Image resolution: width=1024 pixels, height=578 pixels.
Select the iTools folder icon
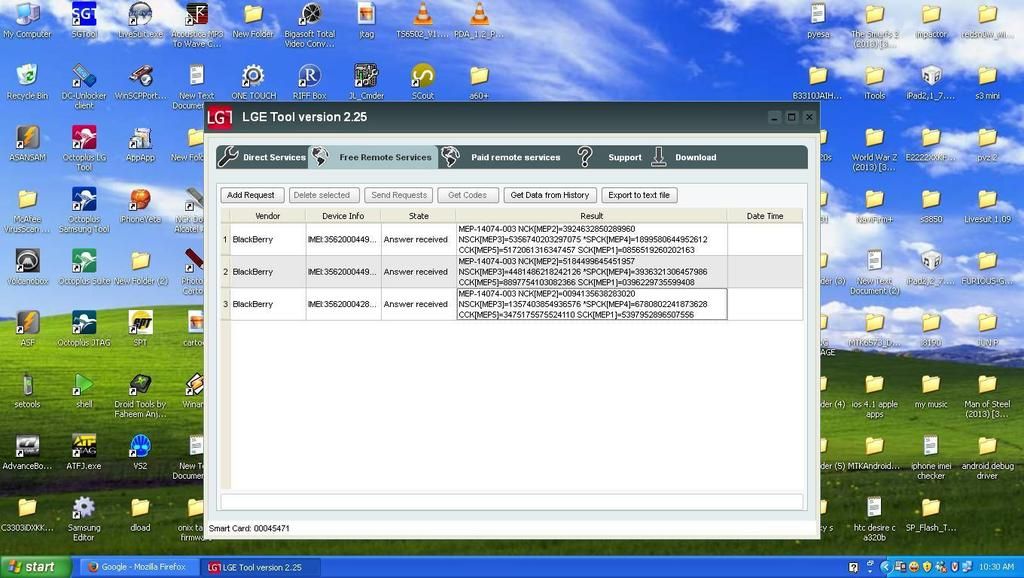pos(874,82)
